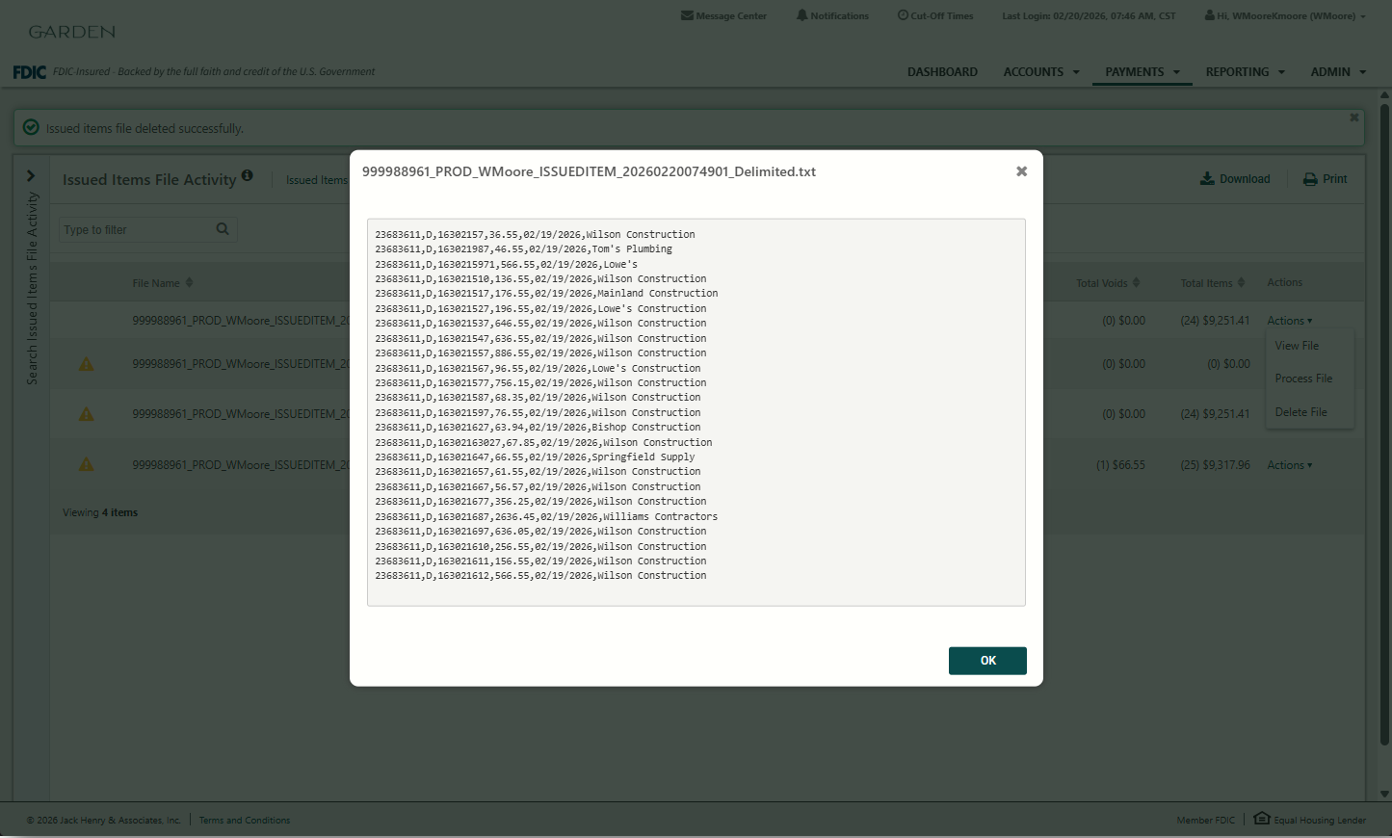1392x838 pixels.
Task: Click the Type to filter input field
Action: [x=137, y=230]
